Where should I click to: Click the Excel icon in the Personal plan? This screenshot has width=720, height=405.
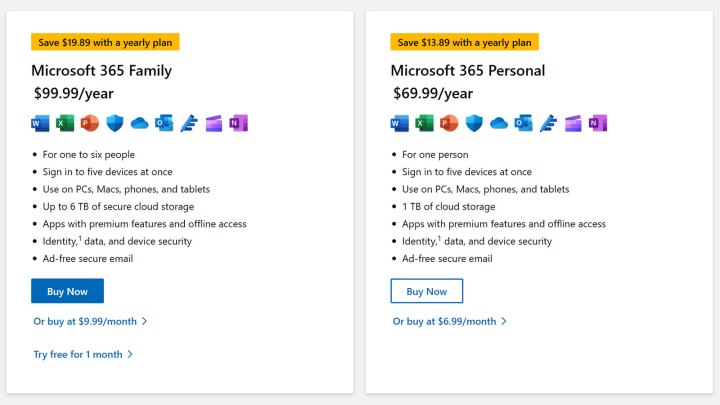(x=424, y=123)
